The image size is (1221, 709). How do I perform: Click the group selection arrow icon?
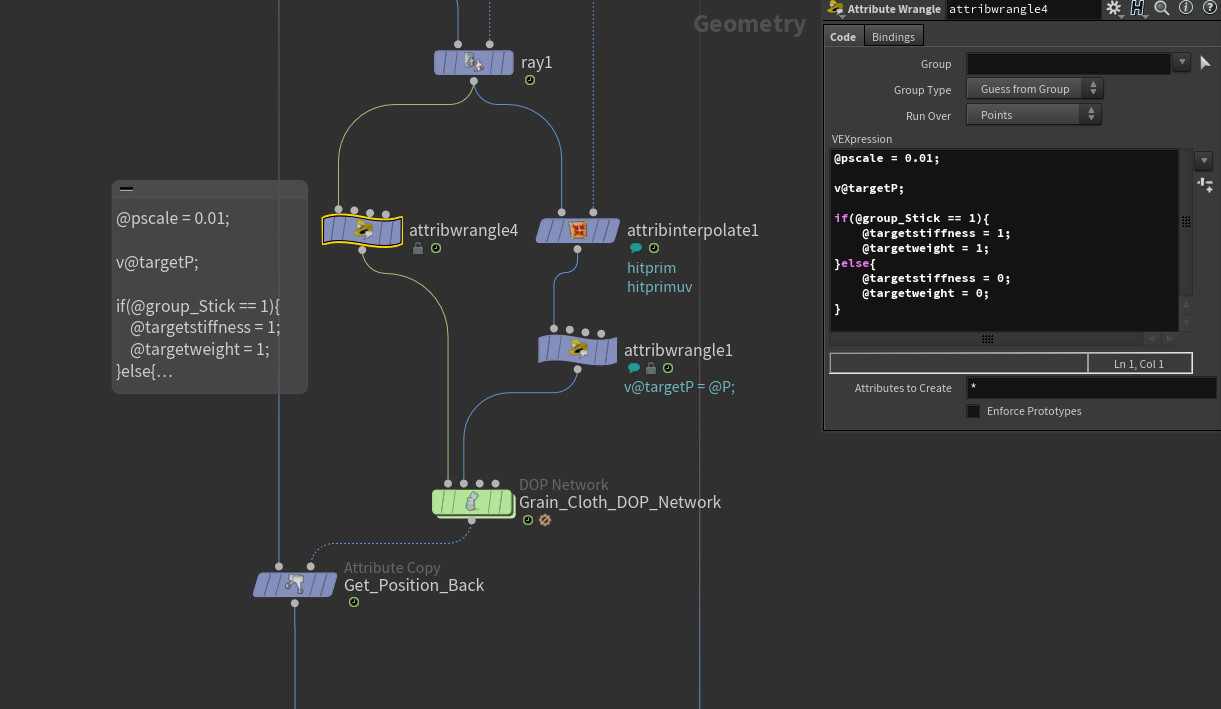click(1205, 62)
